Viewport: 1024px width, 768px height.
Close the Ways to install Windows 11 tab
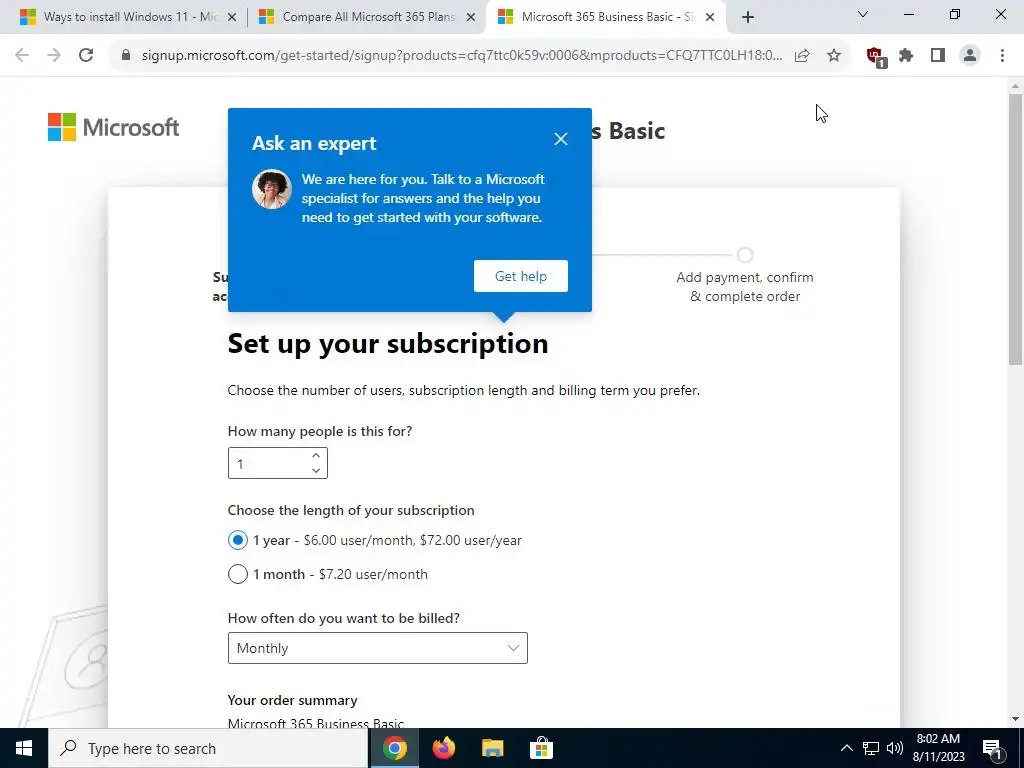click(232, 18)
